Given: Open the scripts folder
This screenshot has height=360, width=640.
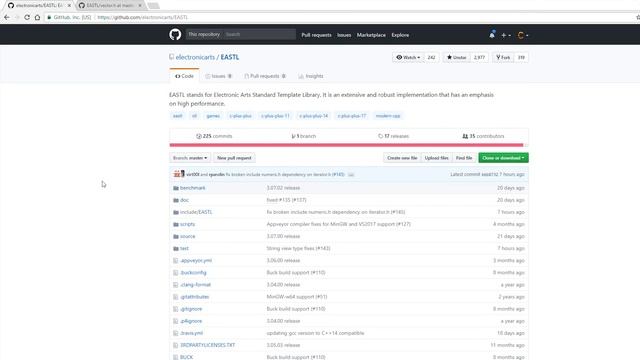Looking at the screenshot, I should pos(188,224).
